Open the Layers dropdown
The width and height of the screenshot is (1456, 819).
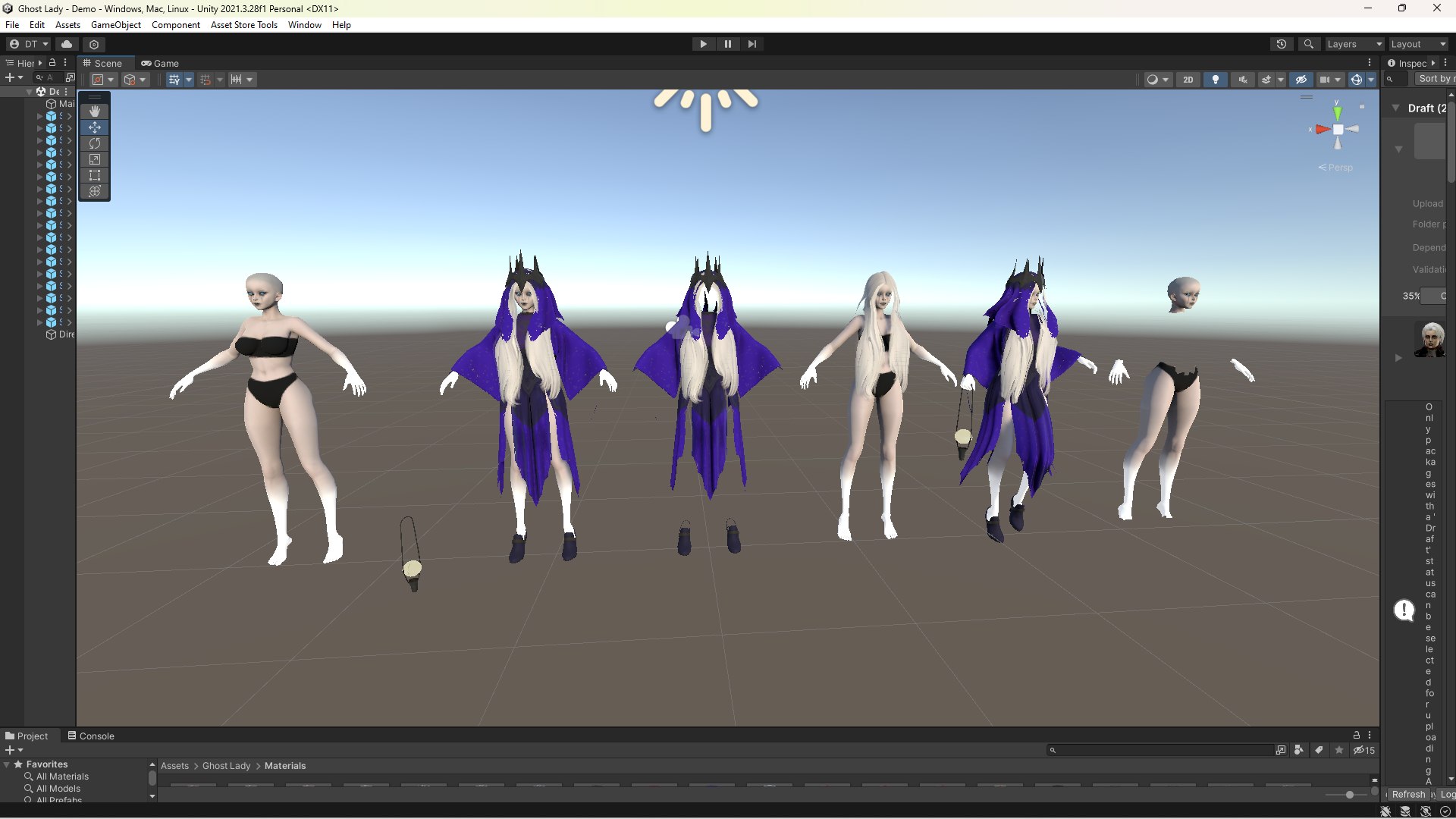(1354, 44)
